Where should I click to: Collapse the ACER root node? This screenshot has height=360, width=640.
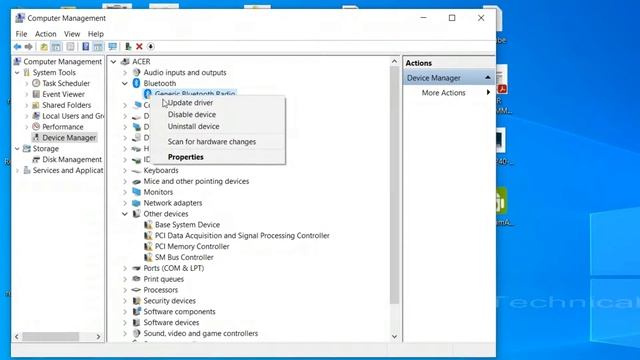(x=113, y=62)
